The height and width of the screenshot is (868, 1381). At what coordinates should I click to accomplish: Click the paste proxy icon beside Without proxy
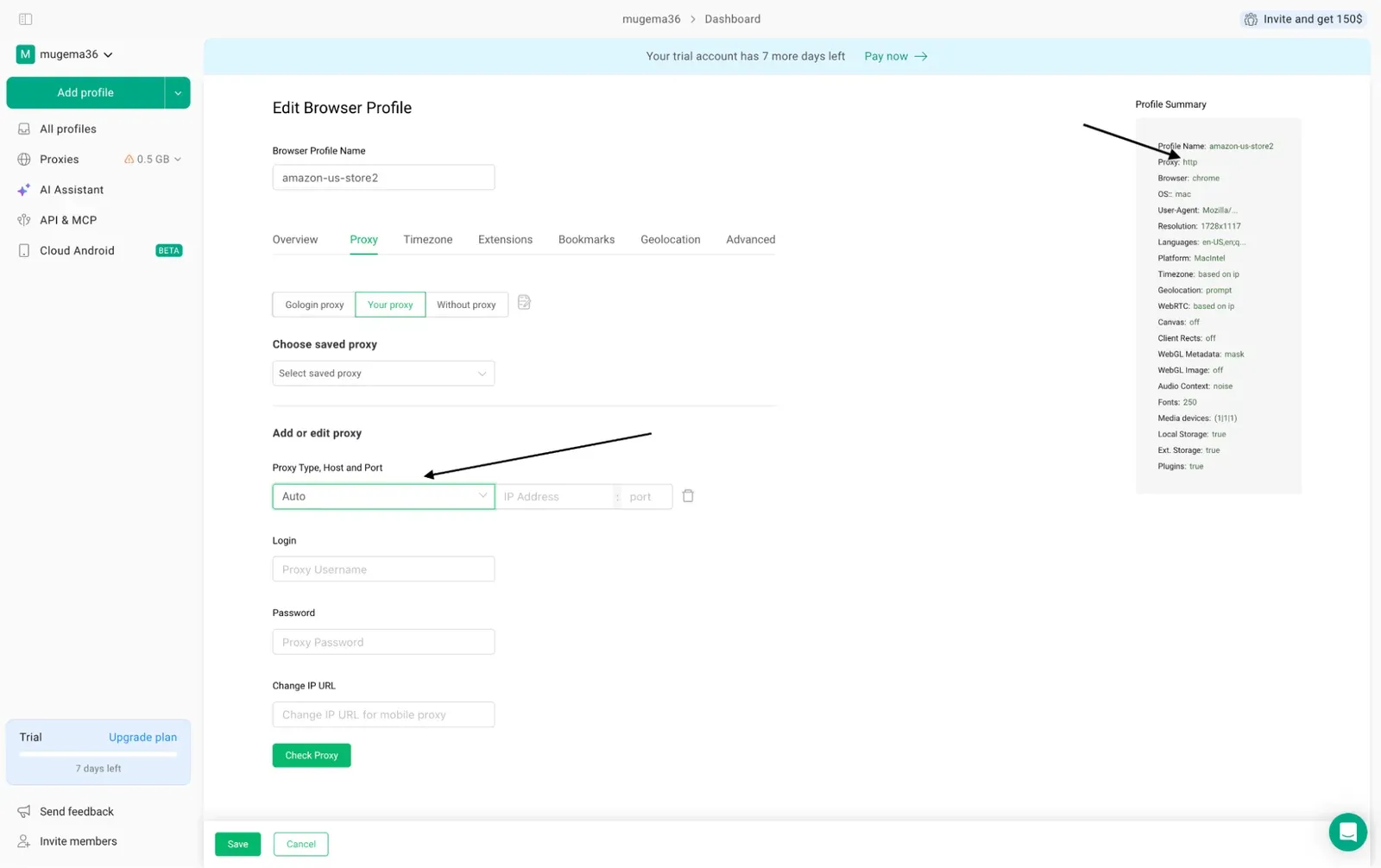pos(524,303)
